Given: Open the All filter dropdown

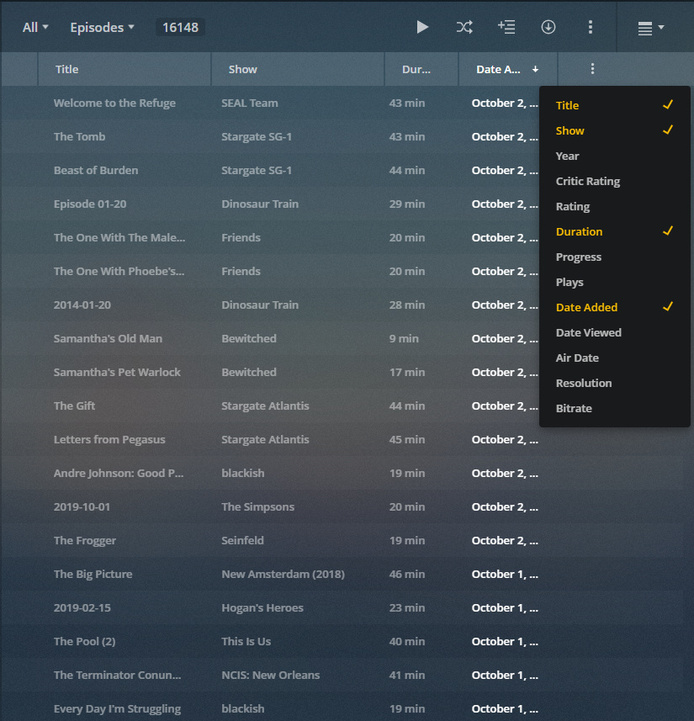Looking at the screenshot, I should point(35,28).
